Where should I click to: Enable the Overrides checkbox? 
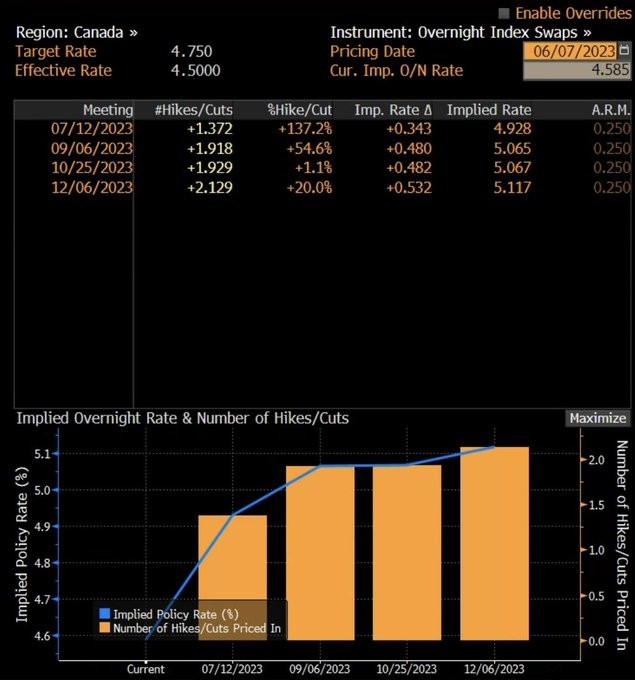point(504,13)
